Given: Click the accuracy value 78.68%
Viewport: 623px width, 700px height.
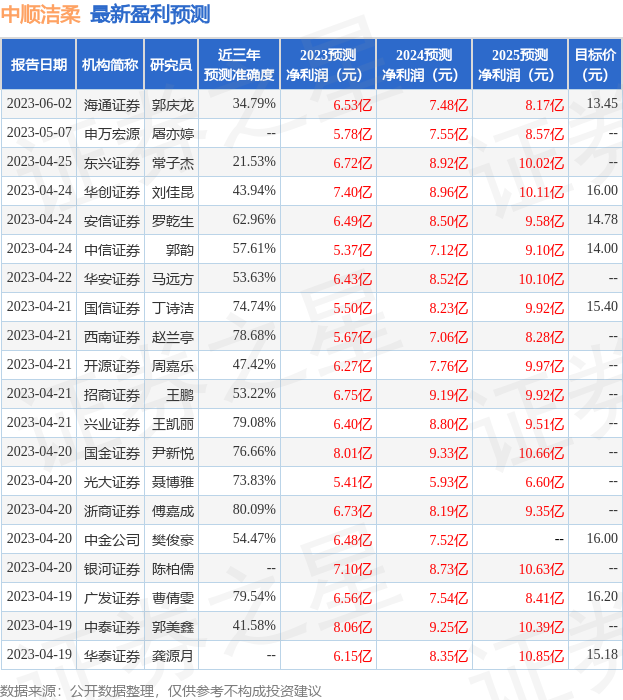Looking at the screenshot, I should pyautogui.click(x=254, y=336).
